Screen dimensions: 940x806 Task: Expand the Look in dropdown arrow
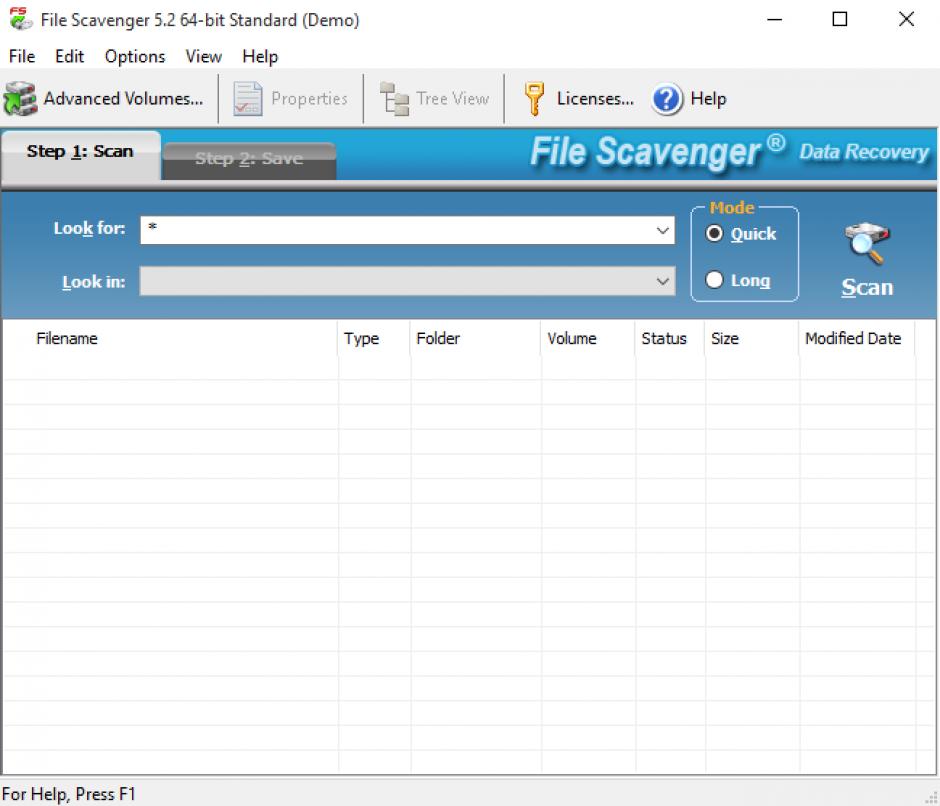(662, 281)
